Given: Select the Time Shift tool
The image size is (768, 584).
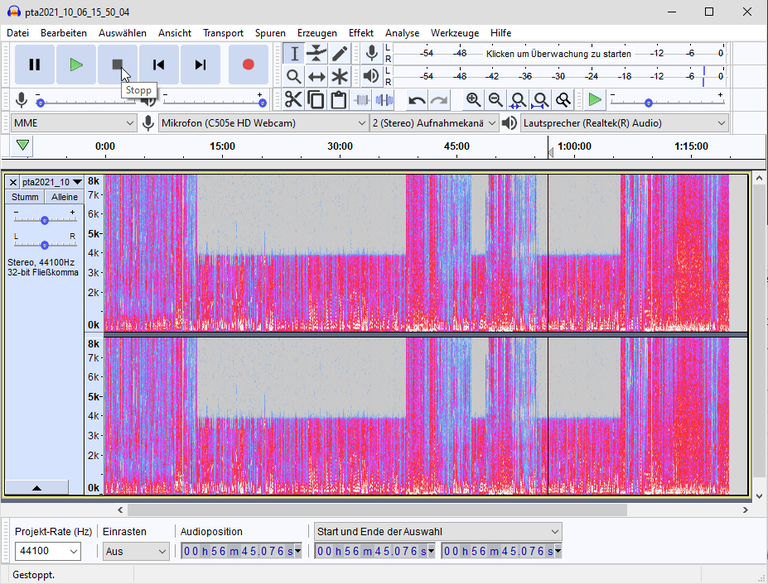Looking at the screenshot, I should point(316,76).
